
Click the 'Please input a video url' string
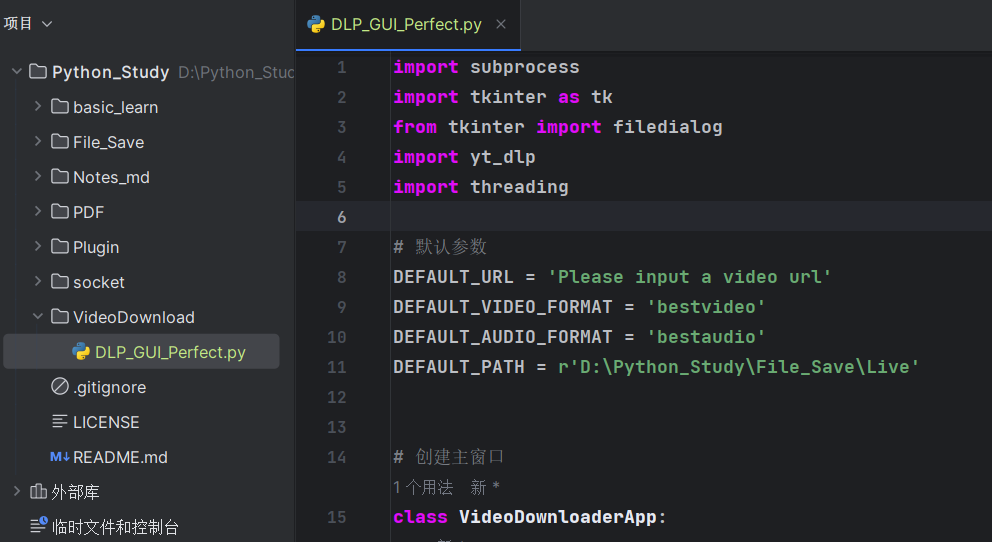point(690,277)
